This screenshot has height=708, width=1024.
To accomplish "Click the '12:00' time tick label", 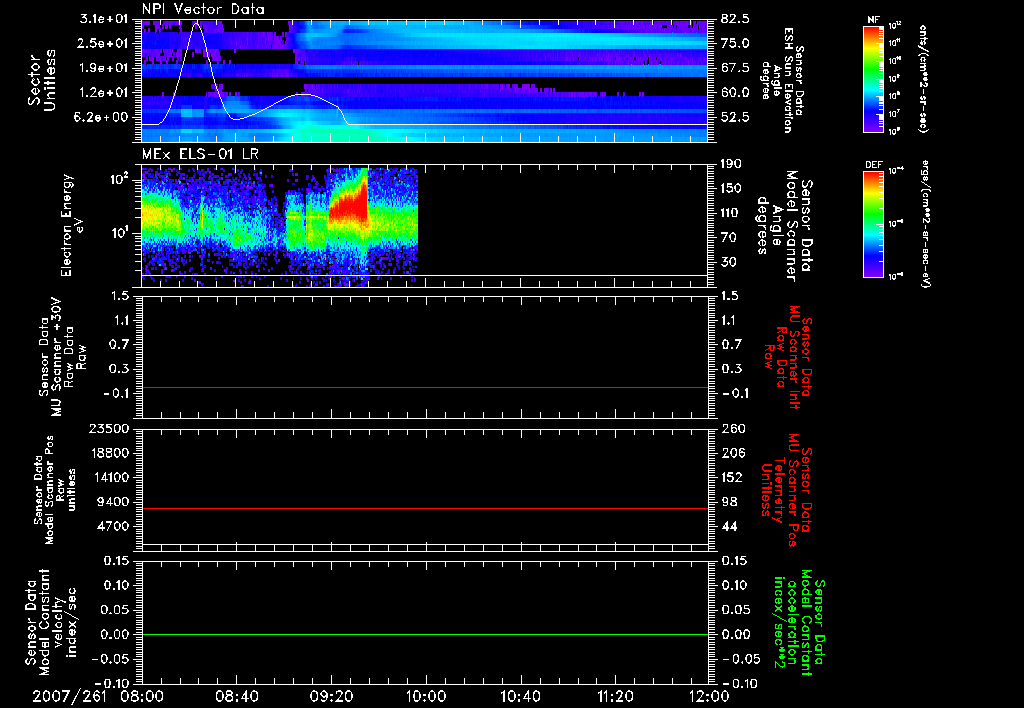I will click(709, 696).
